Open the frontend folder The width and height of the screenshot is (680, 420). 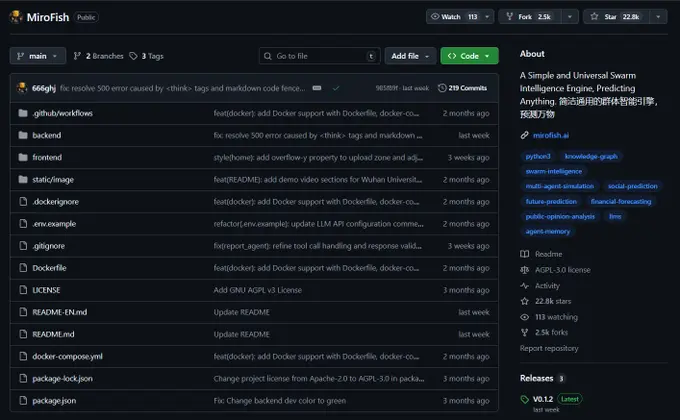[47, 157]
